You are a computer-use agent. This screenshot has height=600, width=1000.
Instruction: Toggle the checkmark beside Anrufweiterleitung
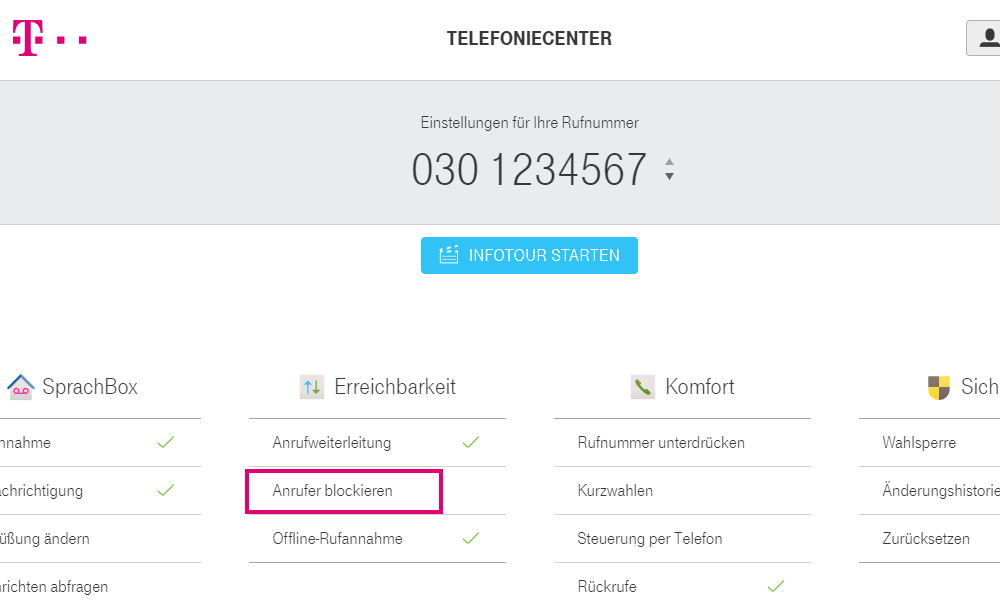click(x=470, y=442)
